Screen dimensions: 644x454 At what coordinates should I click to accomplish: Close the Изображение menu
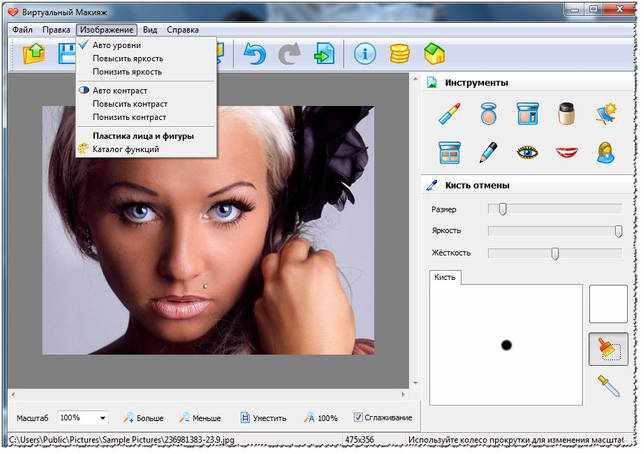coord(106,30)
